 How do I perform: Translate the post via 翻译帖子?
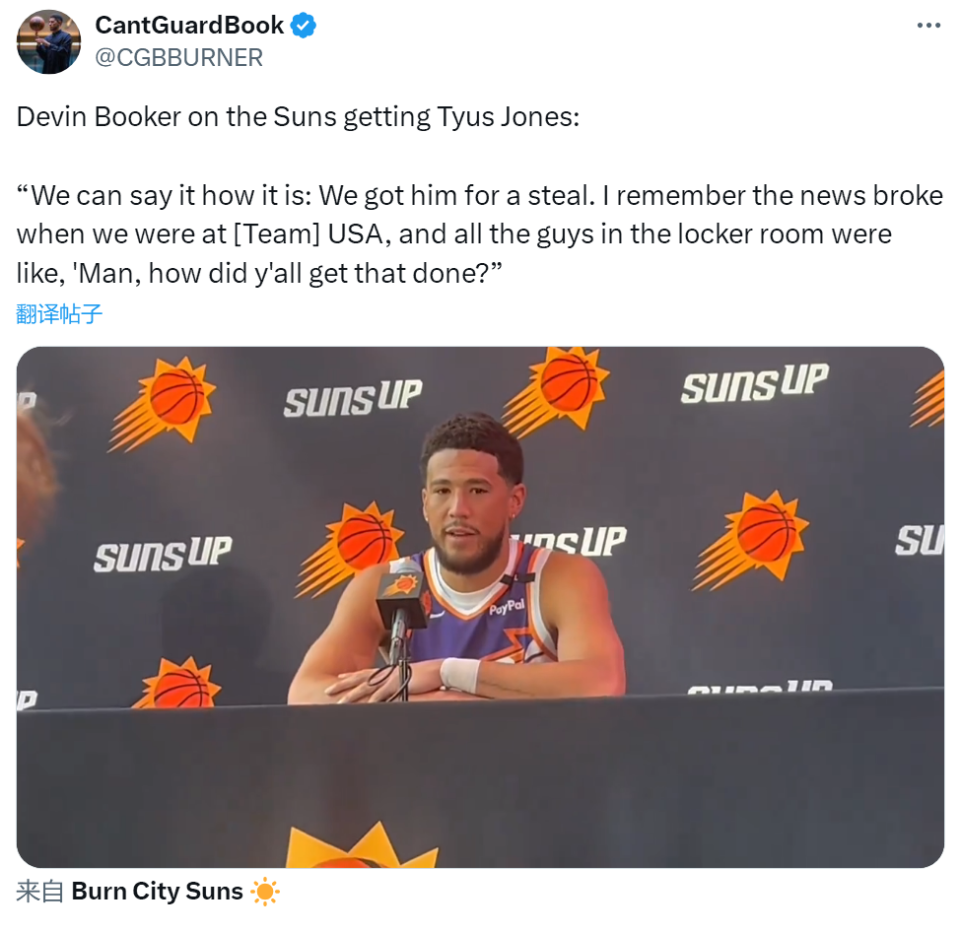59,313
